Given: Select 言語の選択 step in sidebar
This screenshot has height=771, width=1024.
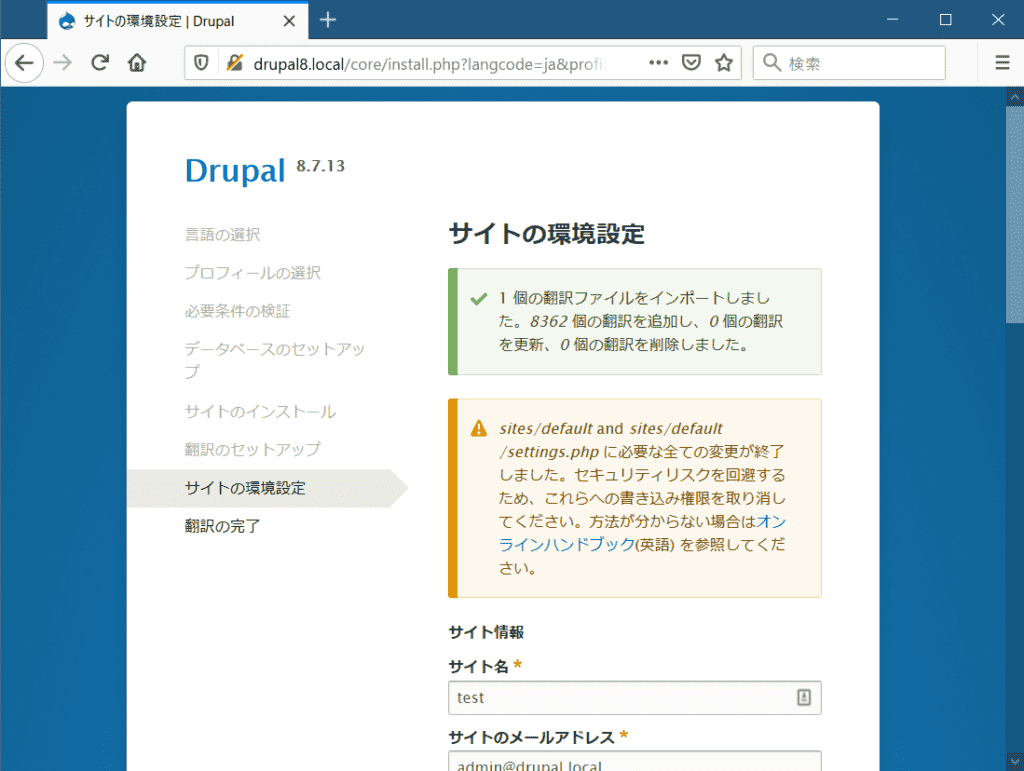Looking at the screenshot, I should pyautogui.click(x=223, y=234).
